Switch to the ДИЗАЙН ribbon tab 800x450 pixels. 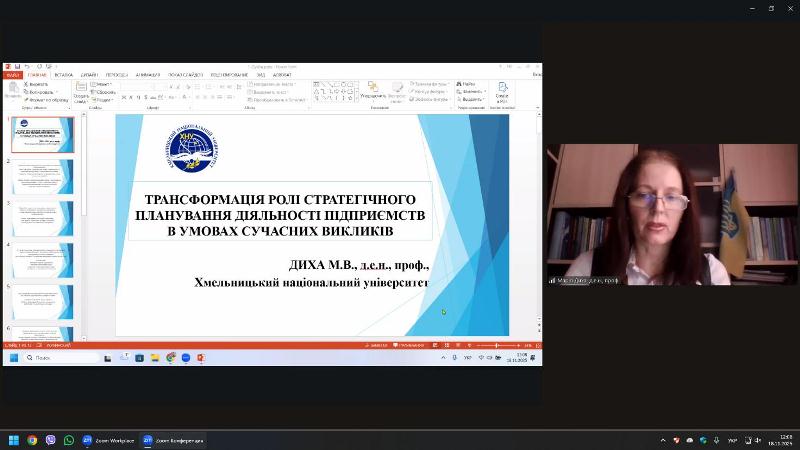point(89,75)
